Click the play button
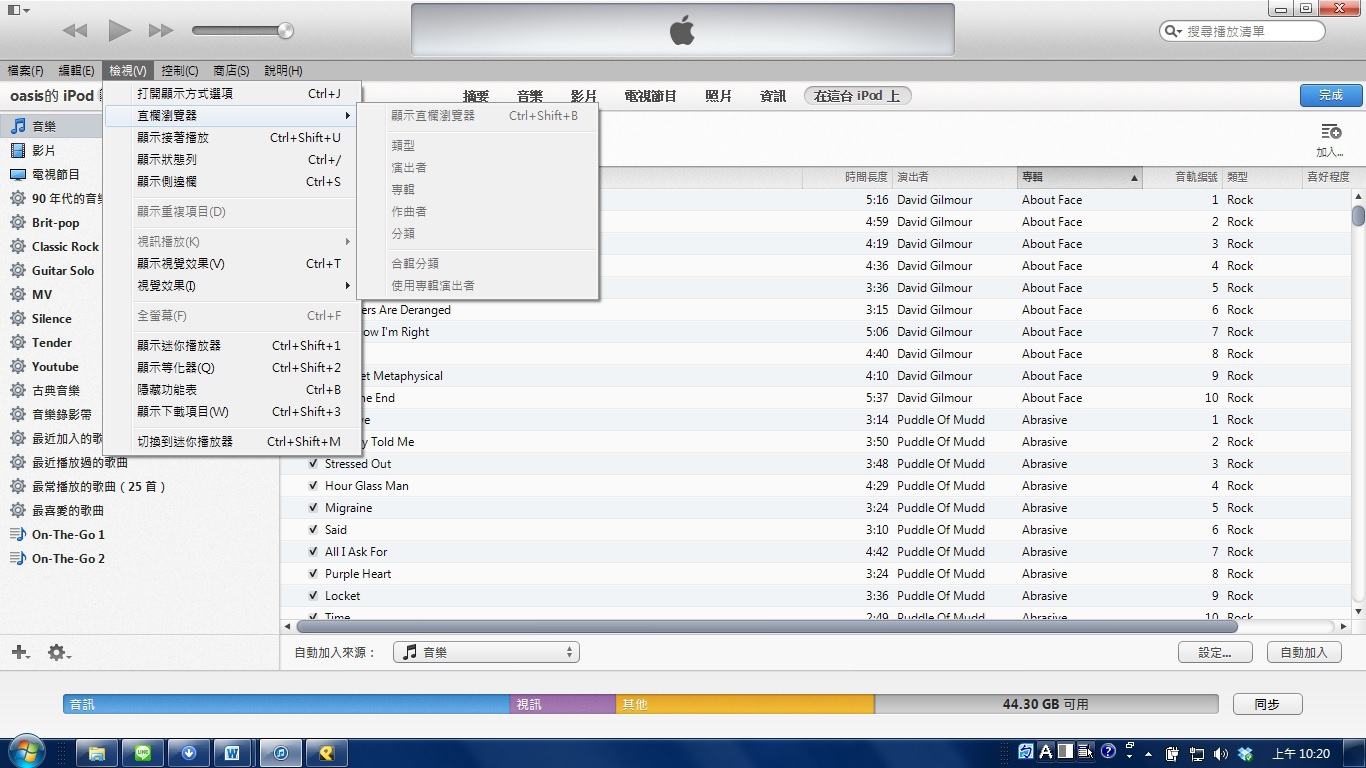 [x=119, y=31]
